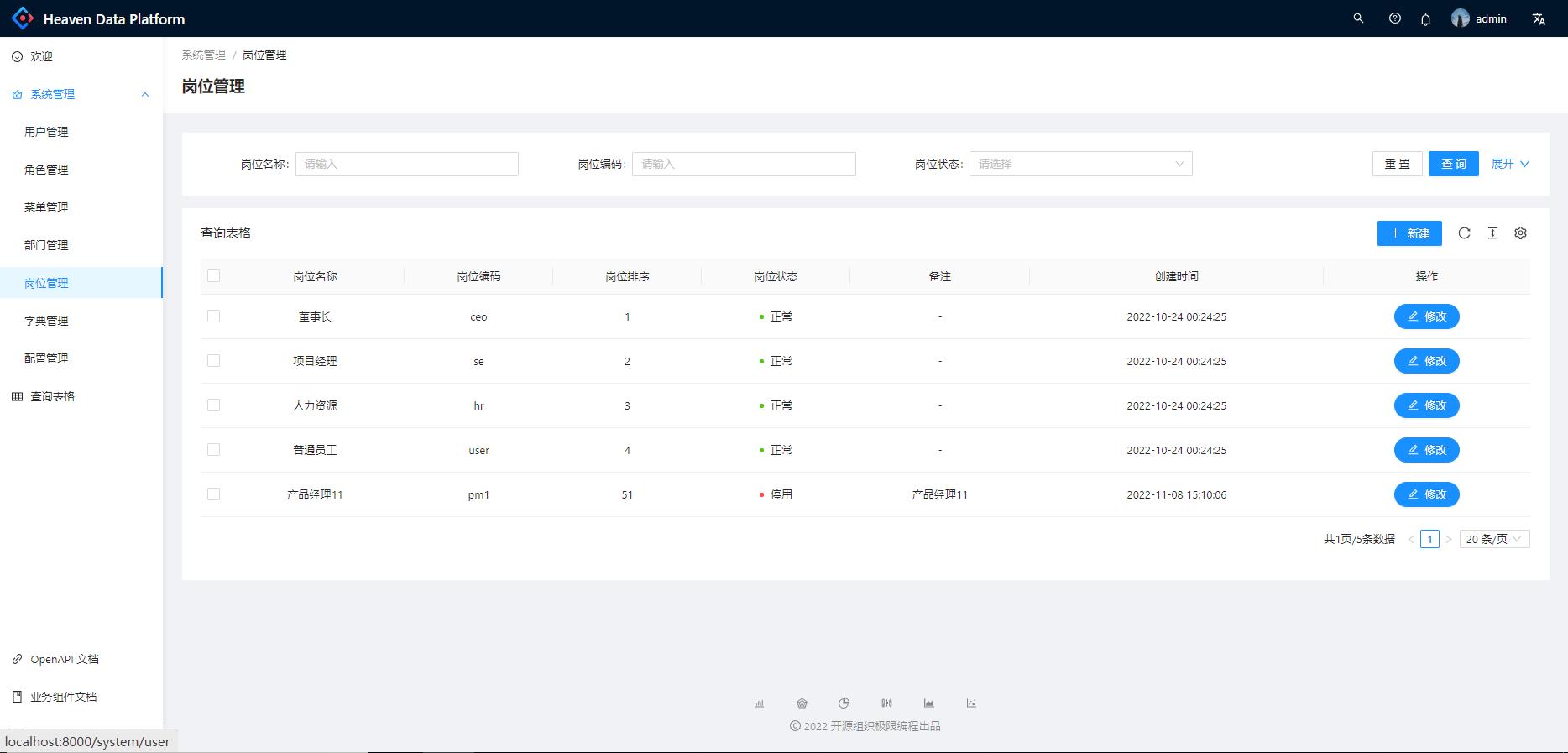This screenshot has height=753, width=1568.
Task: Open the language switch icon
Action: (1539, 18)
